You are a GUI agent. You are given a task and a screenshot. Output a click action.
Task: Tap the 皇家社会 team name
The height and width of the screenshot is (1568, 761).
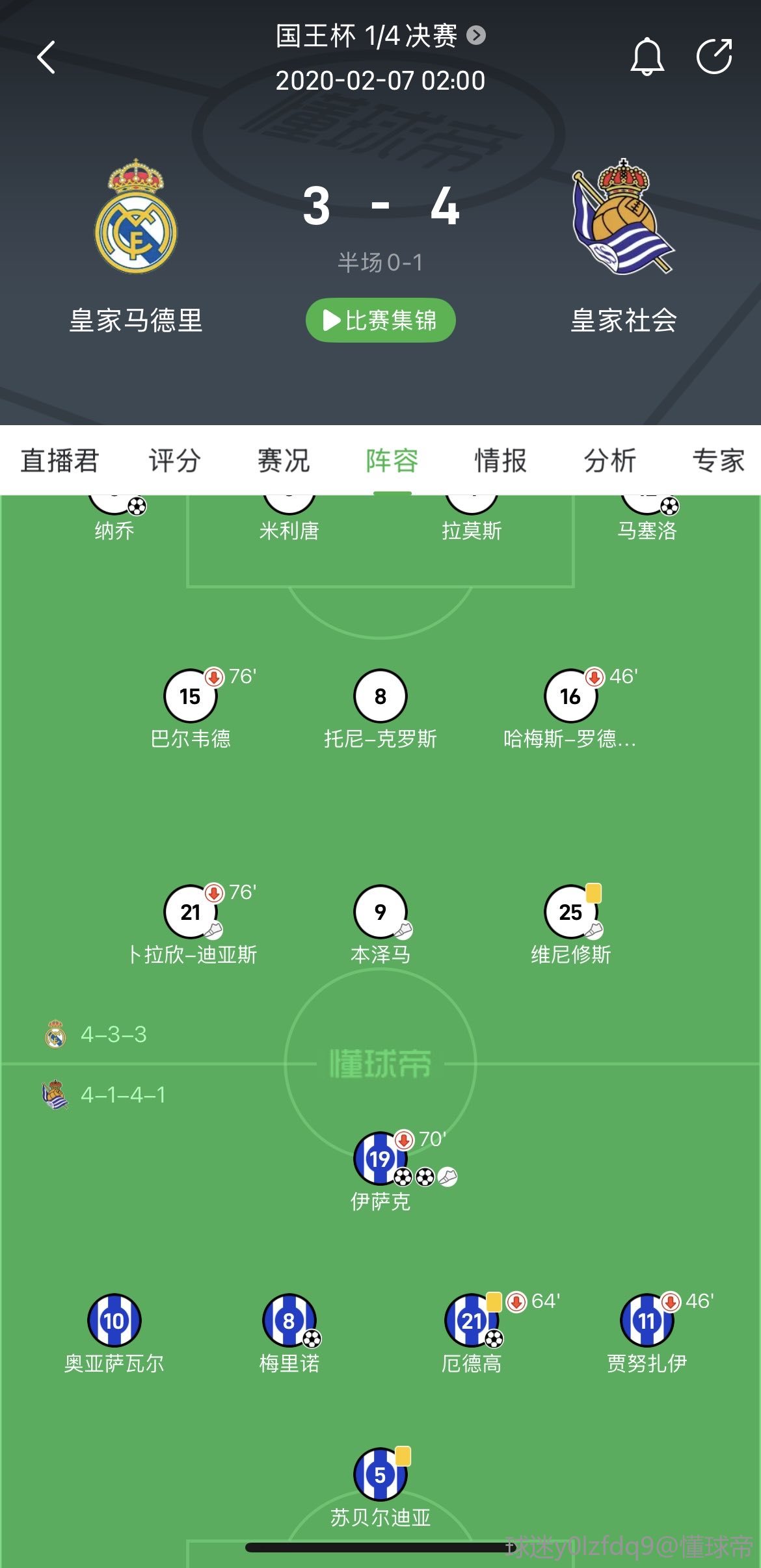pos(624,320)
